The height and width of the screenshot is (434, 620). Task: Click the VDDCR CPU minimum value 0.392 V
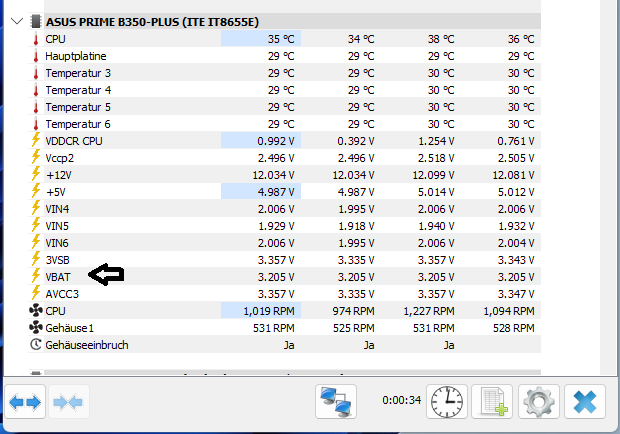click(x=356, y=141)
